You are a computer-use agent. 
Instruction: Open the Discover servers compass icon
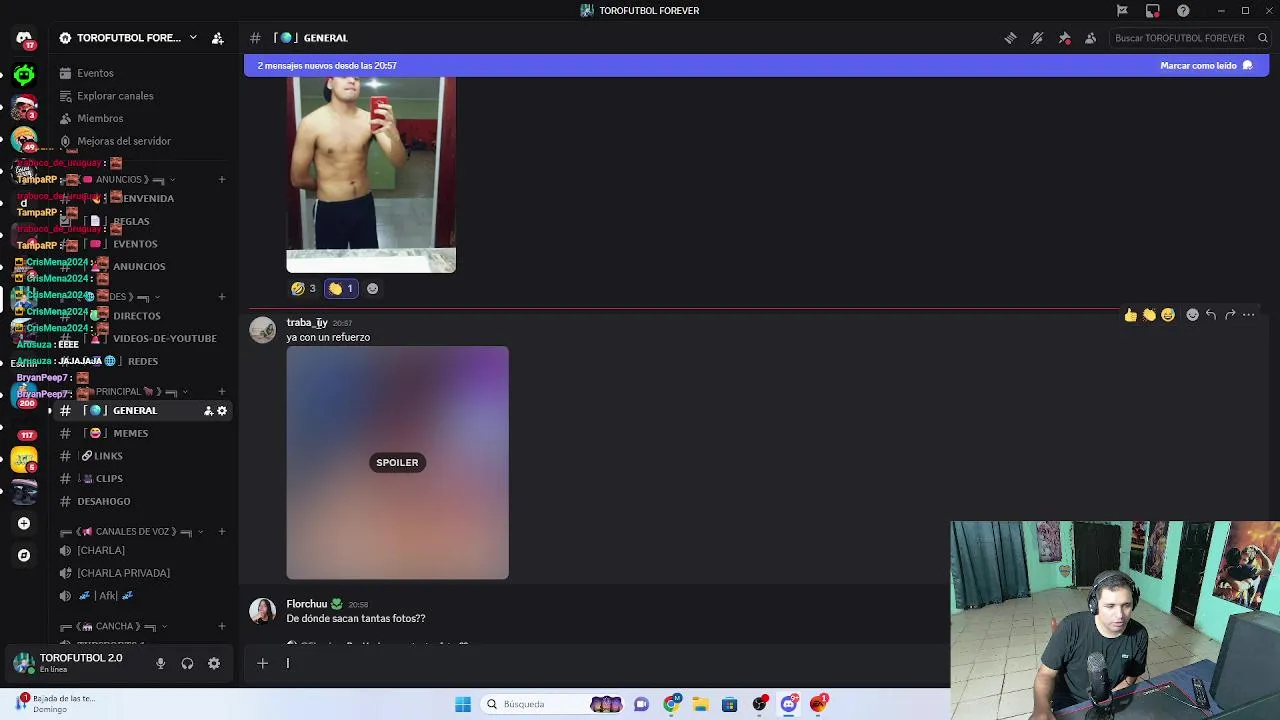point(24,555)
